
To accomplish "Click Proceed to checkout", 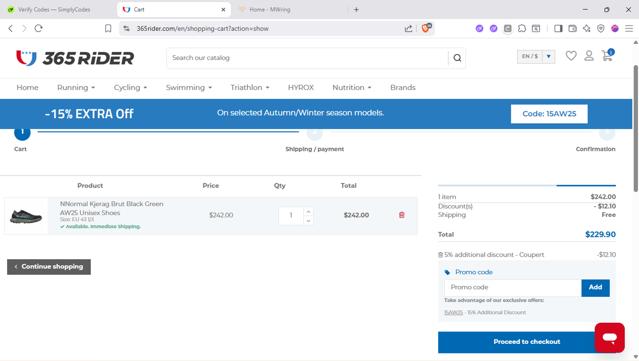I will 527,342.
